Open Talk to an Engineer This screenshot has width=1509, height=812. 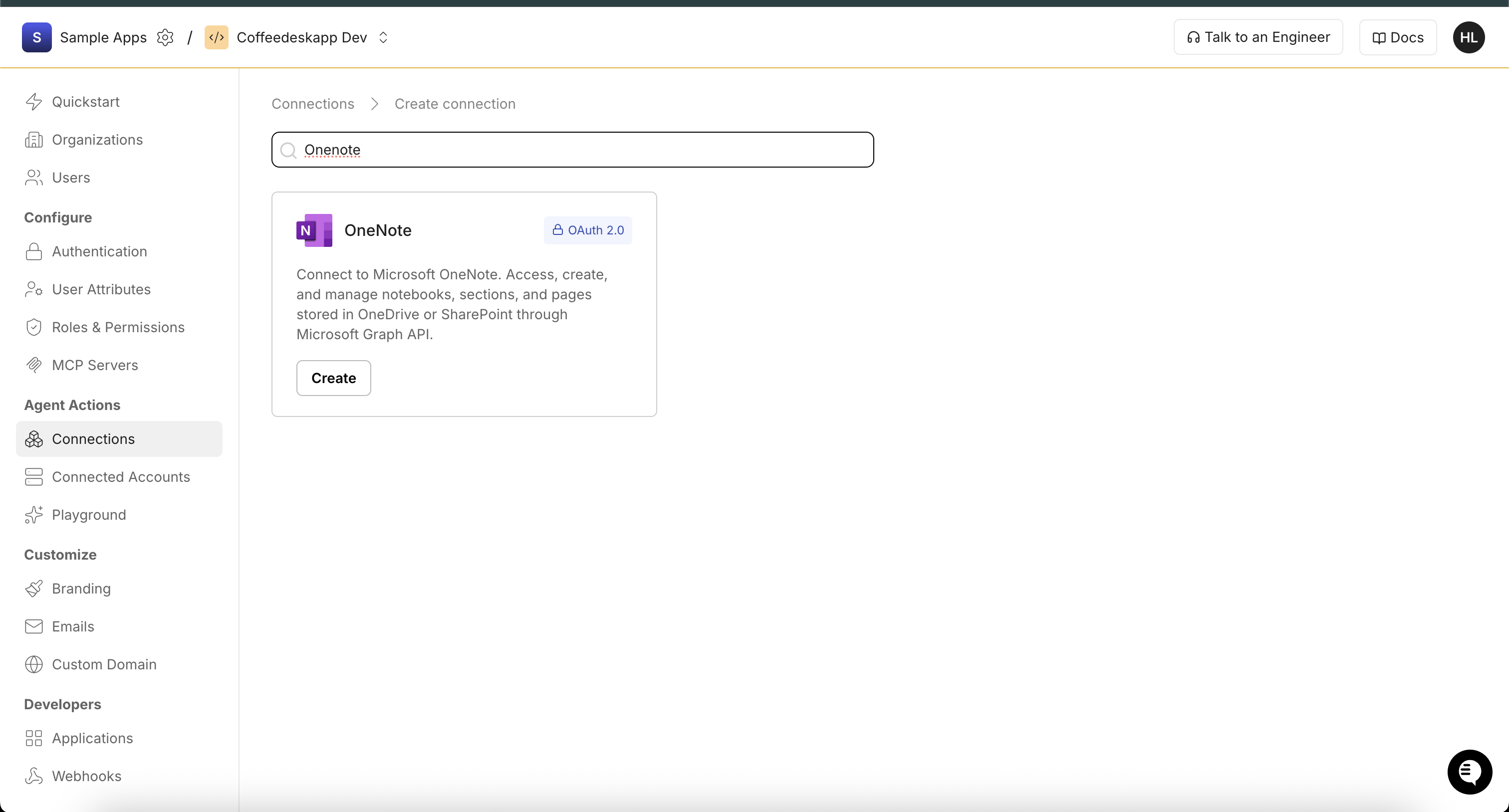1257,36
